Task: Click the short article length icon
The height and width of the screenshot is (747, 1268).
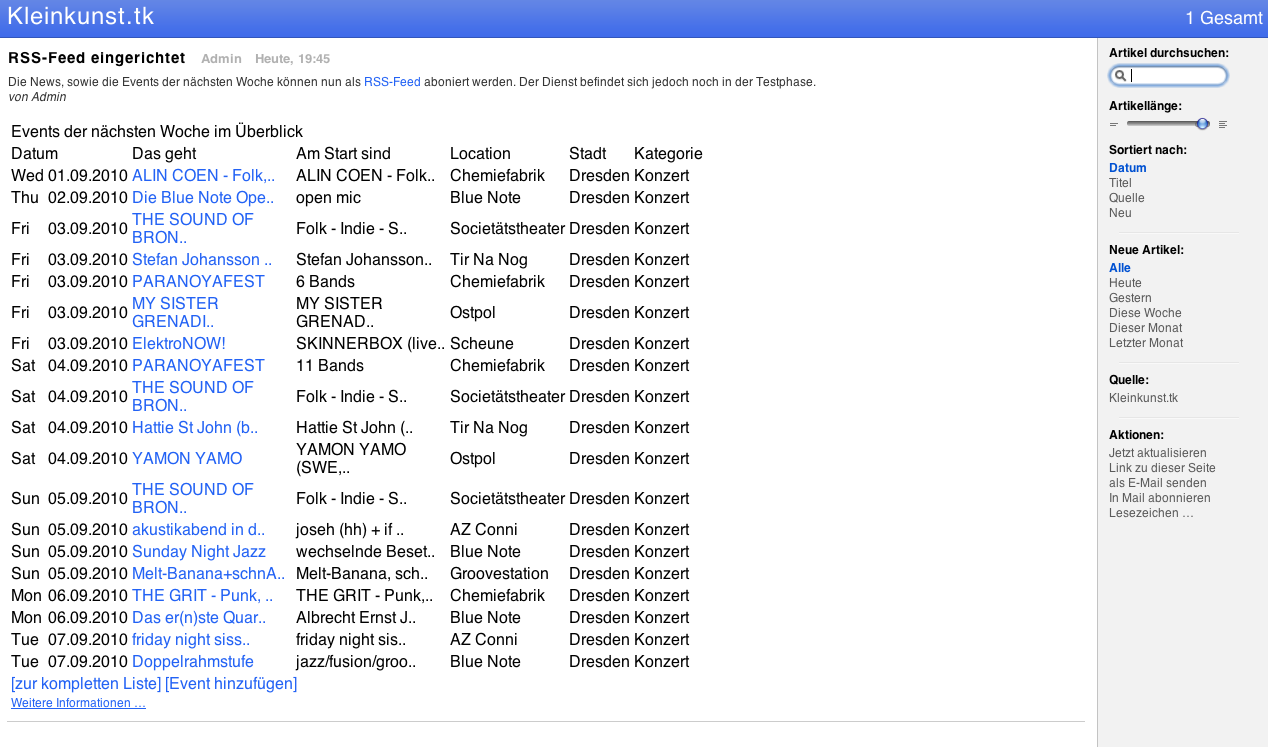Action: point(1114,124)
